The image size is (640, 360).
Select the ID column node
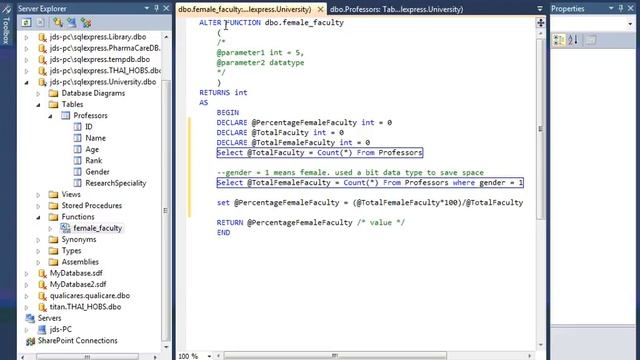[89, 127]
